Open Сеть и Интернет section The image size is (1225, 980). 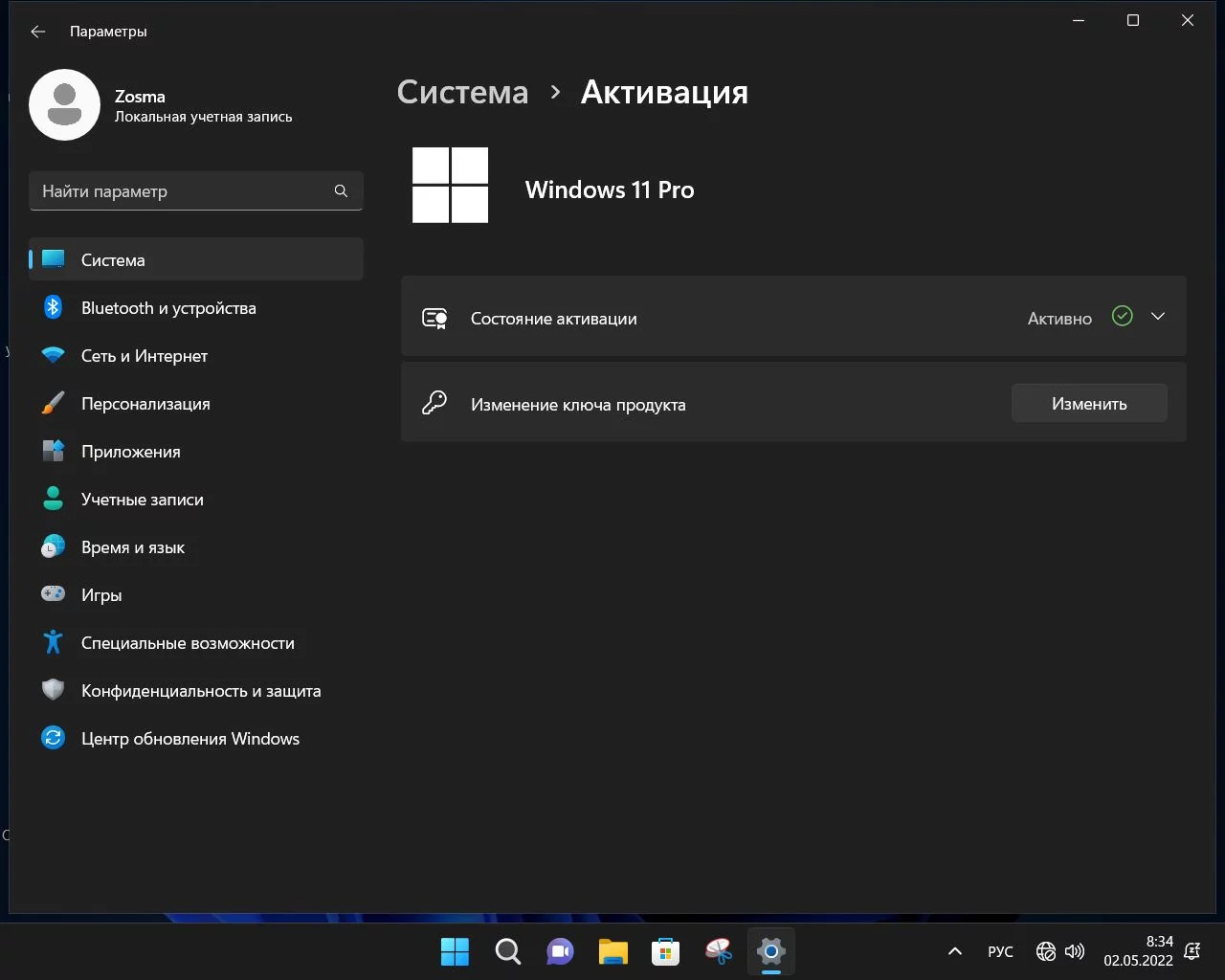(145, 356)
